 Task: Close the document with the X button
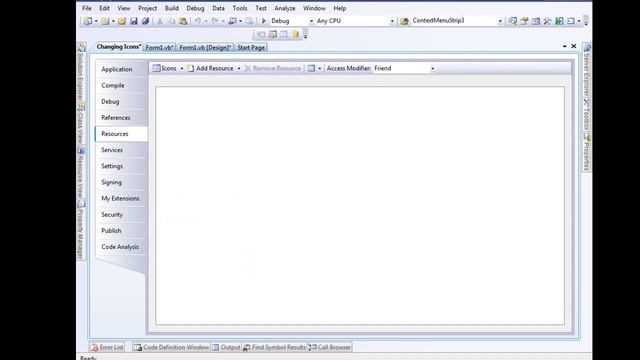tap(573, 46)
